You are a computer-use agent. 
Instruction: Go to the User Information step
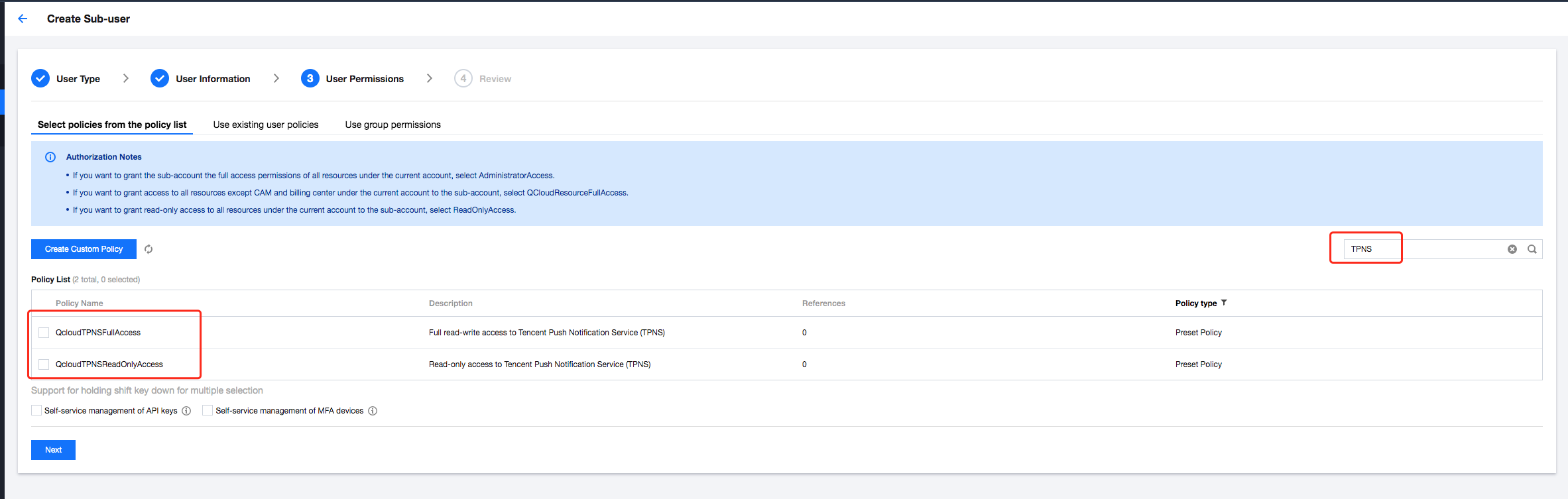point(212,79)
